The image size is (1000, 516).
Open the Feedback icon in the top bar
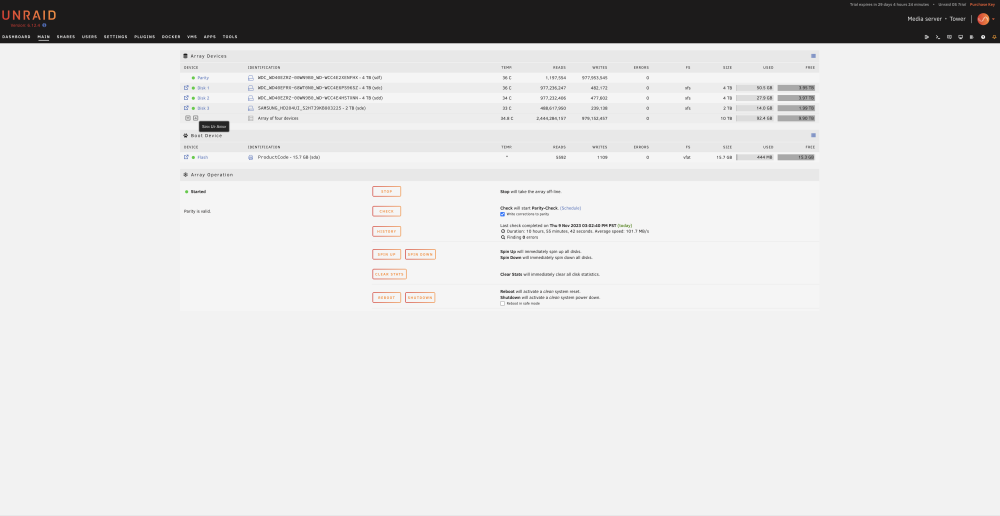coord(949,37)
